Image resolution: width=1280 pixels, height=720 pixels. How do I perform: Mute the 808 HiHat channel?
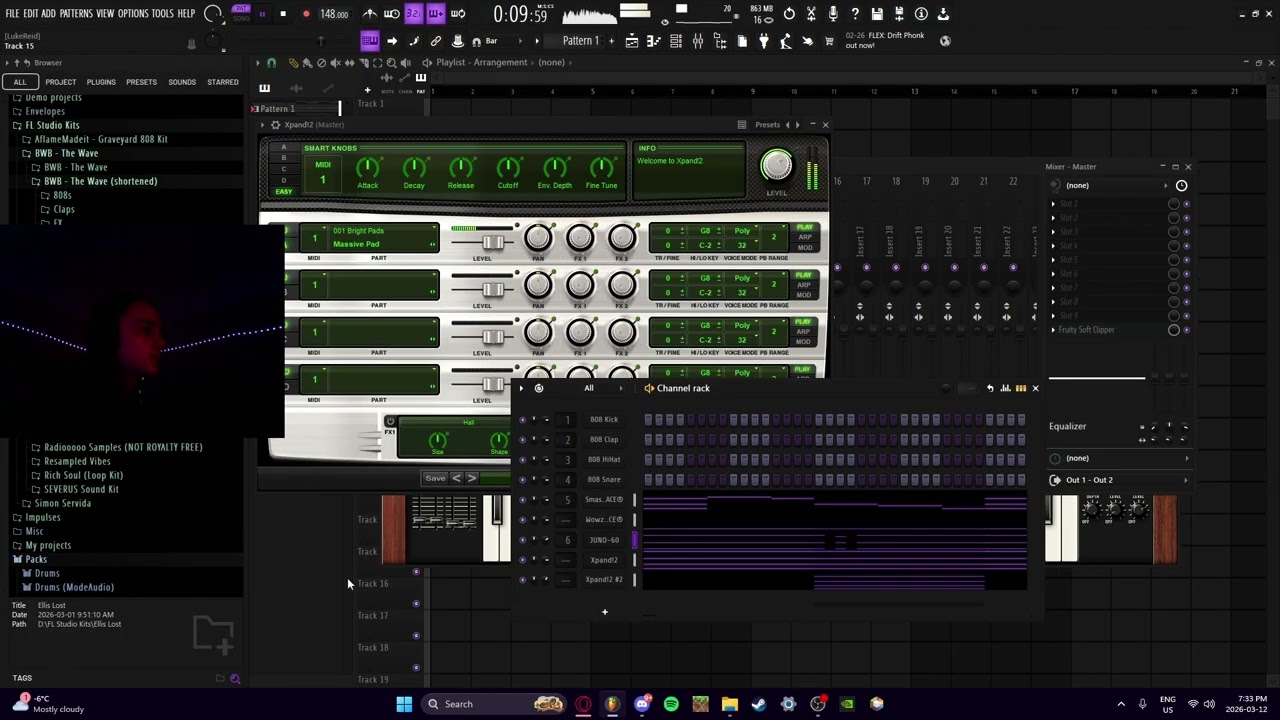pyautogui.click(x=522, y=460)
